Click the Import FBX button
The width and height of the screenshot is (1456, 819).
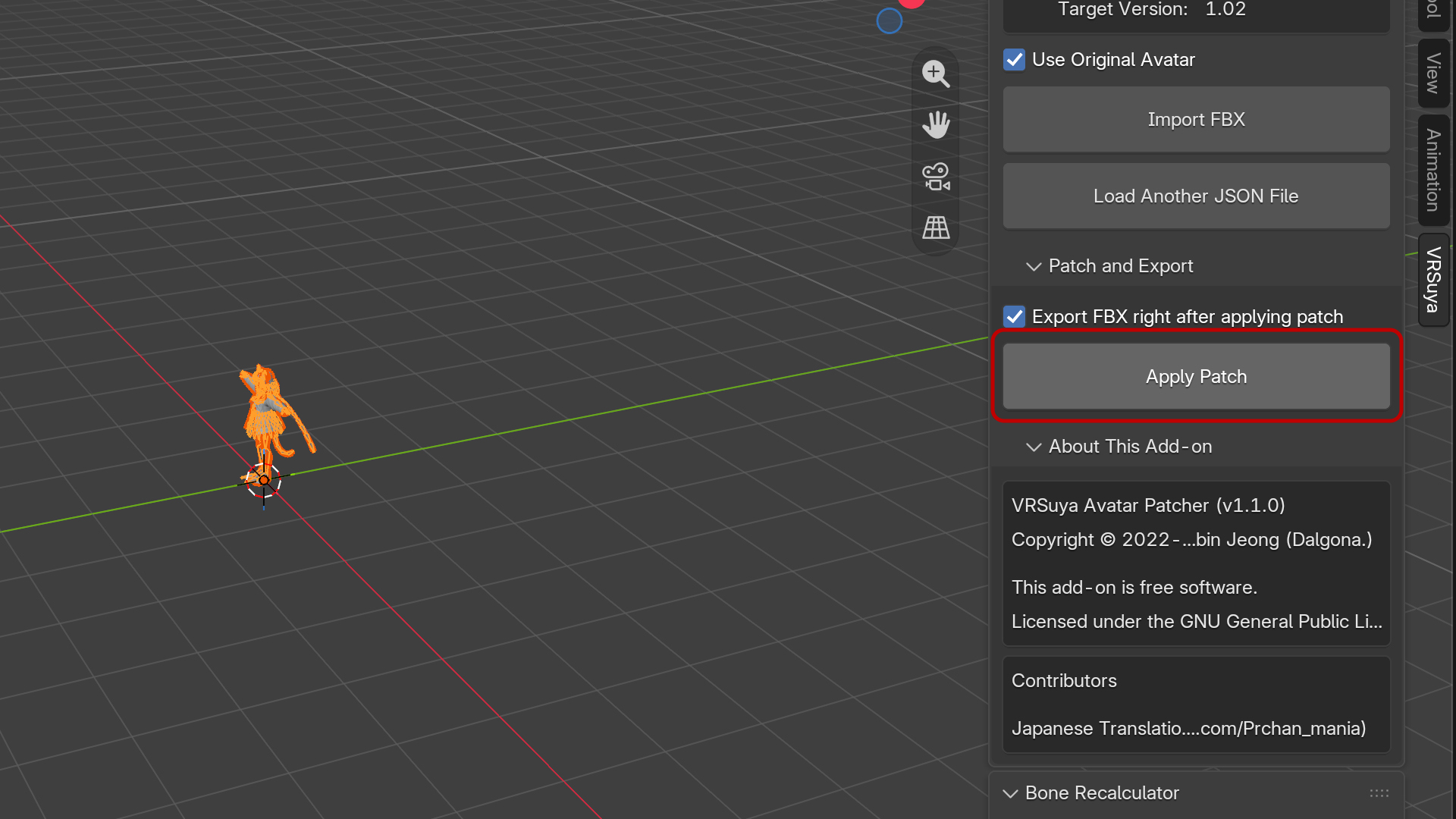click(x=1196, y=120)
